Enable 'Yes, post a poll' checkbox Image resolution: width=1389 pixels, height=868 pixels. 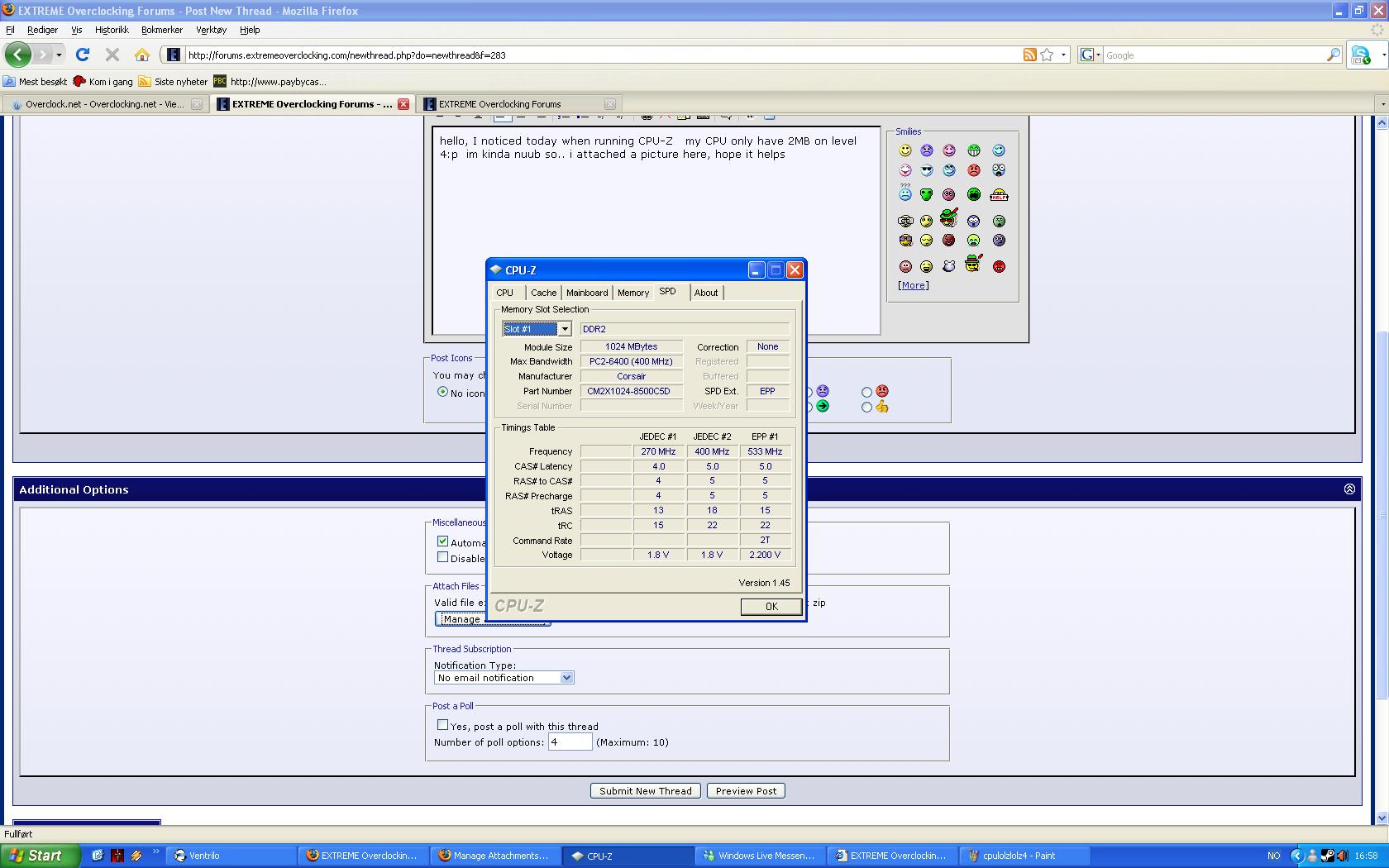442,725
